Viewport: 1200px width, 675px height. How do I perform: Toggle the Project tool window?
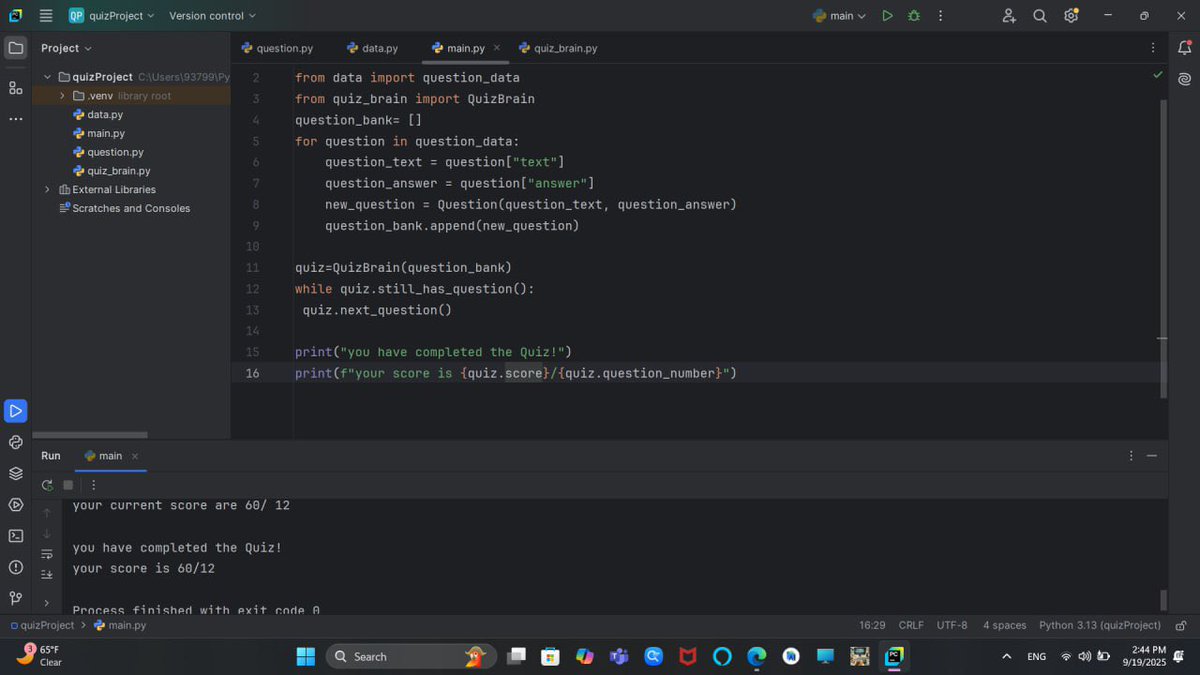[x=16, y=47]
